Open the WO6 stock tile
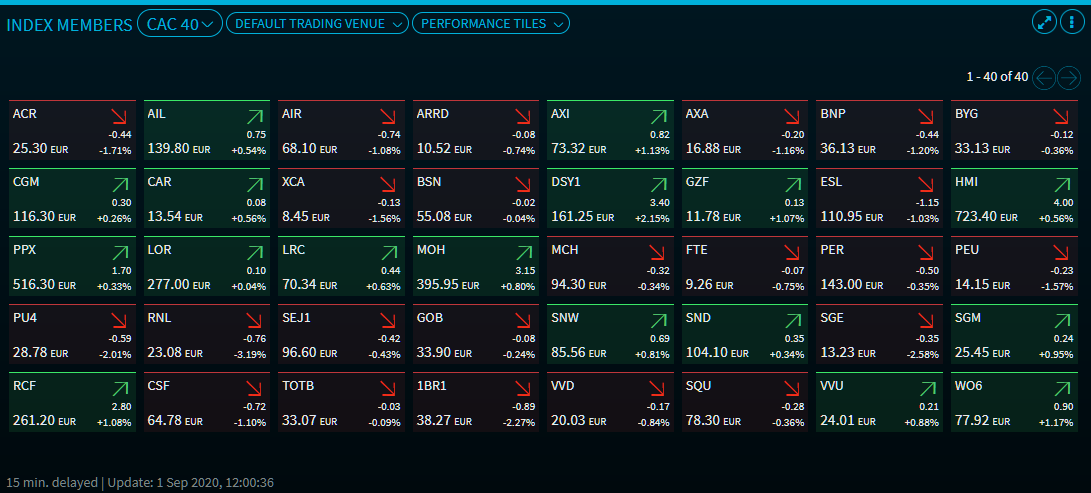 (x=1012, y=402)
